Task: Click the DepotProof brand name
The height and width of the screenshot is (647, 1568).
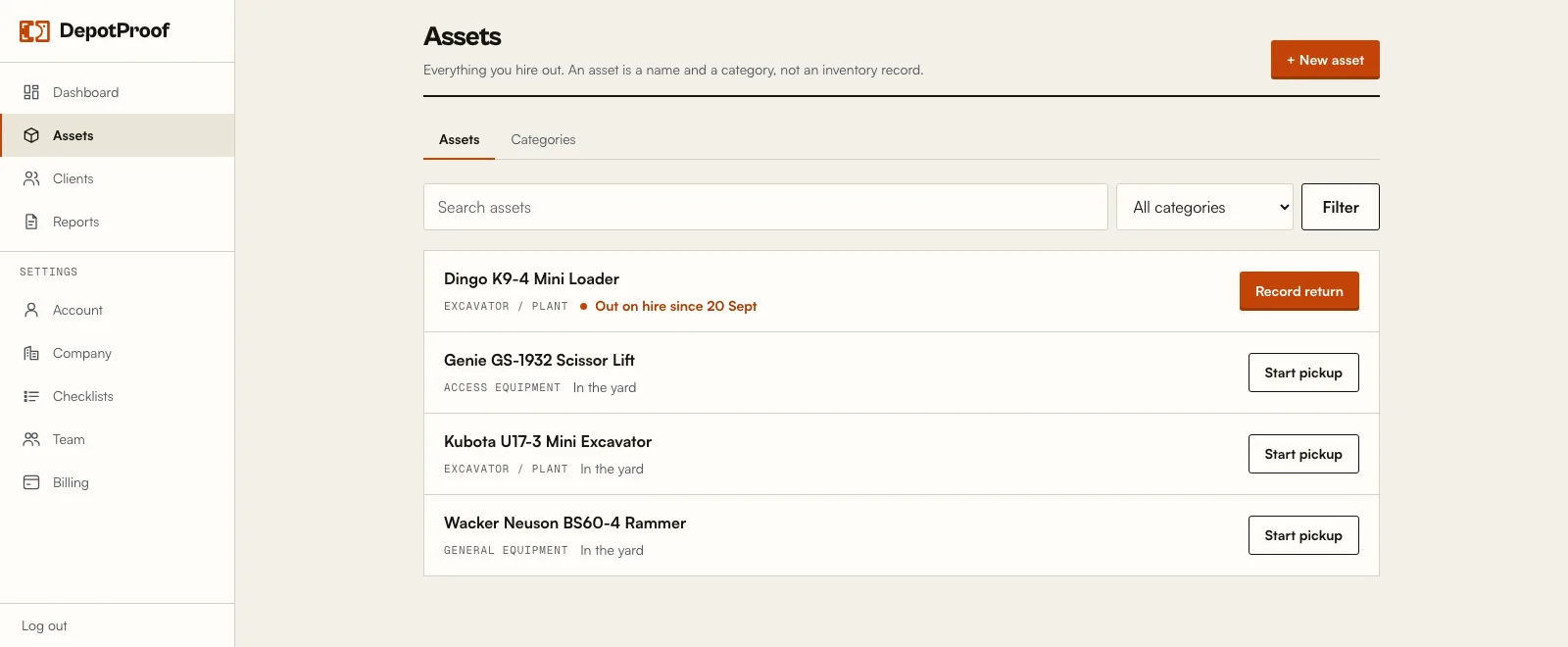Action: (115, 30)
